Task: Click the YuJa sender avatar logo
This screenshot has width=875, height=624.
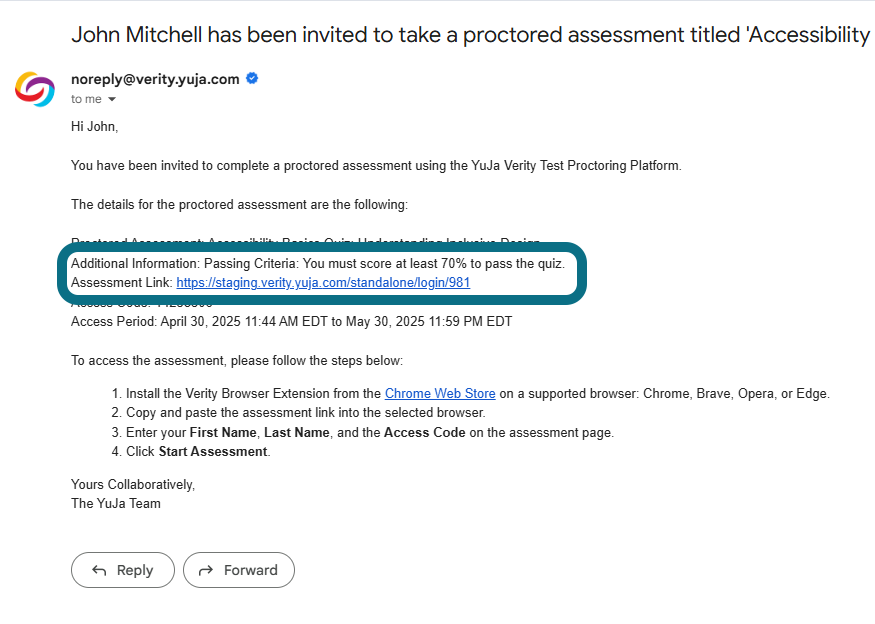Action: click(x=35, y=89)
